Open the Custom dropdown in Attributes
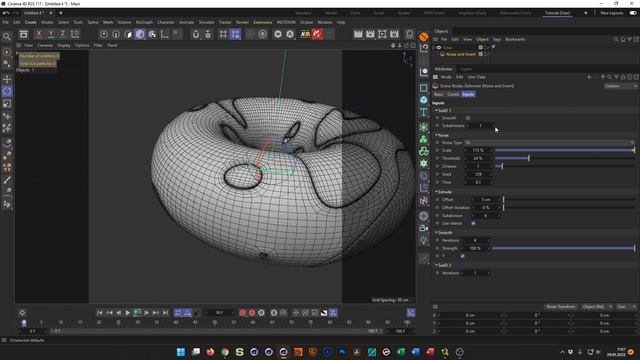Image resolution: width=640 pixels, height=360 pixels. pyautogui.click(x=620, y=86)
